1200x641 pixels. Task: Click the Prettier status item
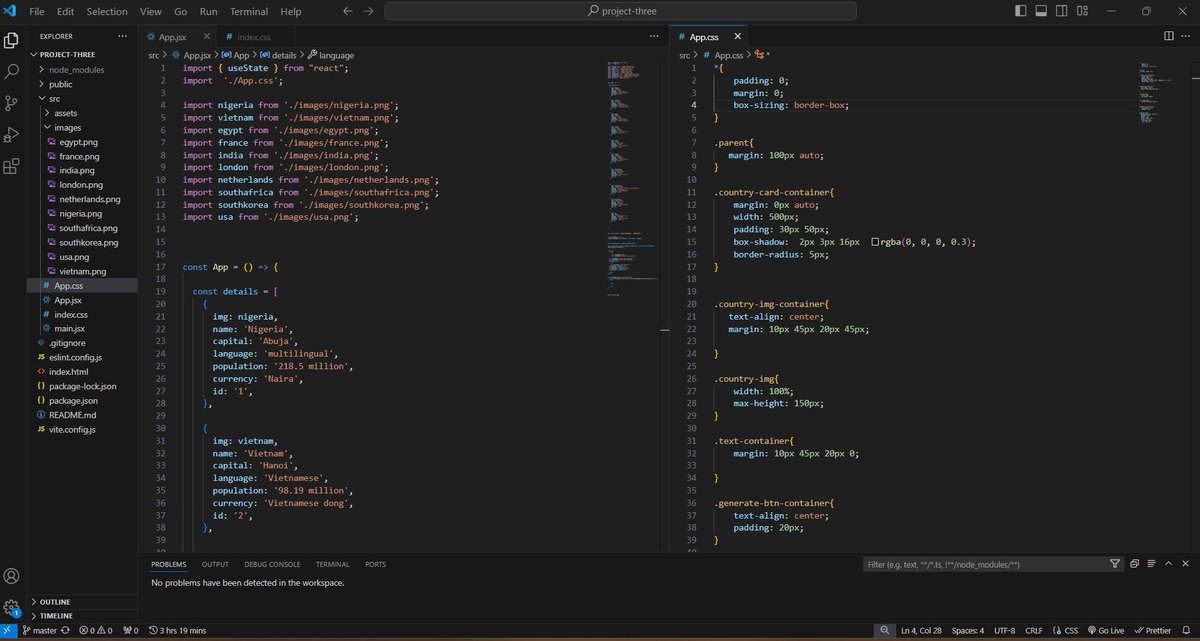click(x=1153, y=631)
